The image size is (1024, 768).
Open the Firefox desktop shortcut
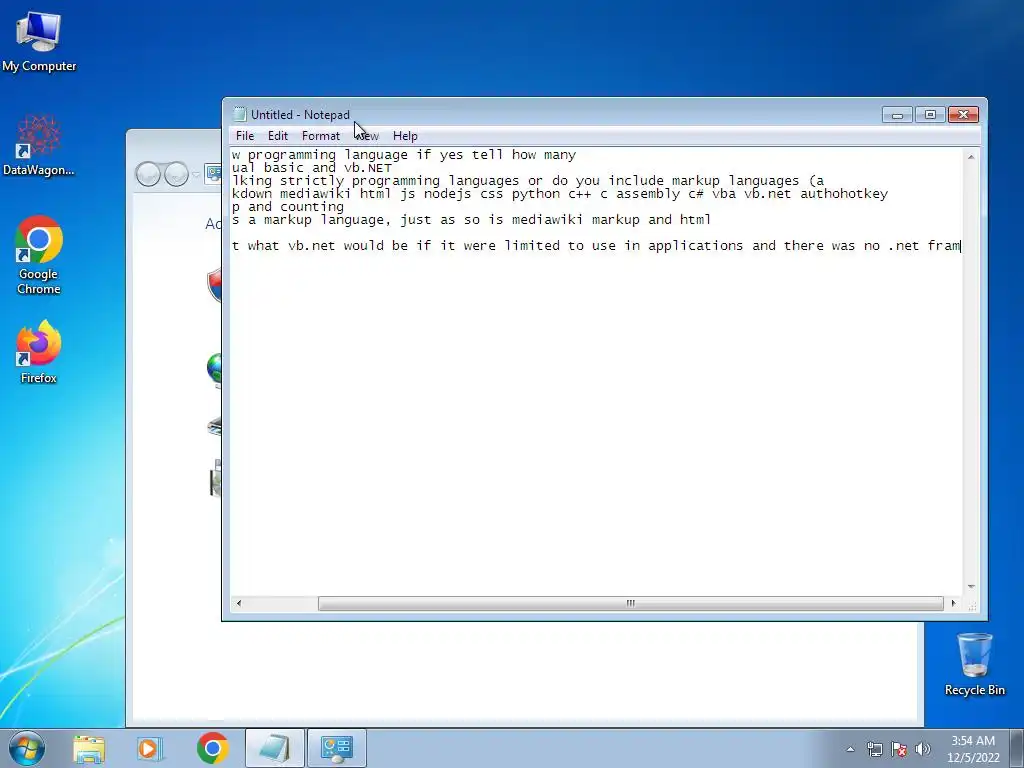39,351
